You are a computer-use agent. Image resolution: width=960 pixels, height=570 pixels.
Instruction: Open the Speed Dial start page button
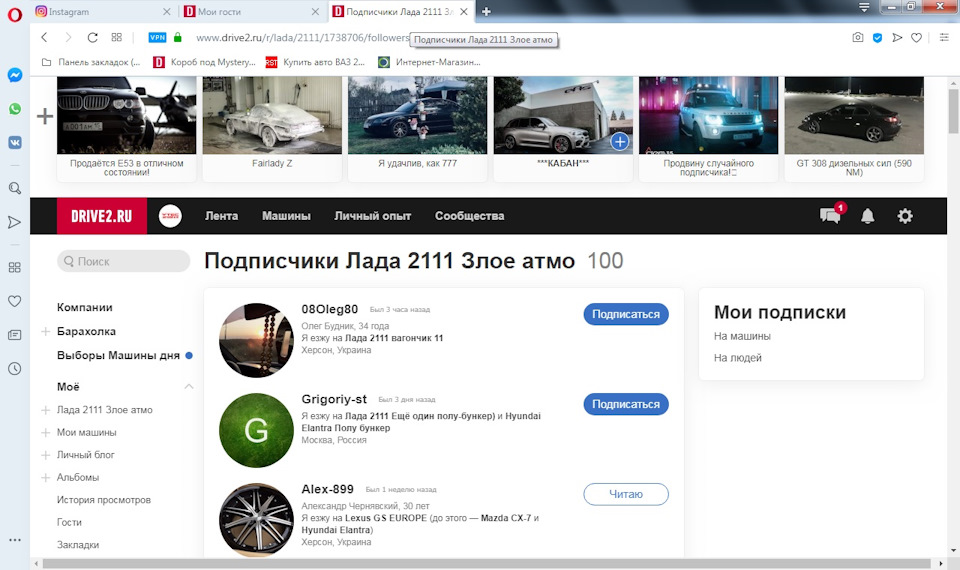(116, 37)
